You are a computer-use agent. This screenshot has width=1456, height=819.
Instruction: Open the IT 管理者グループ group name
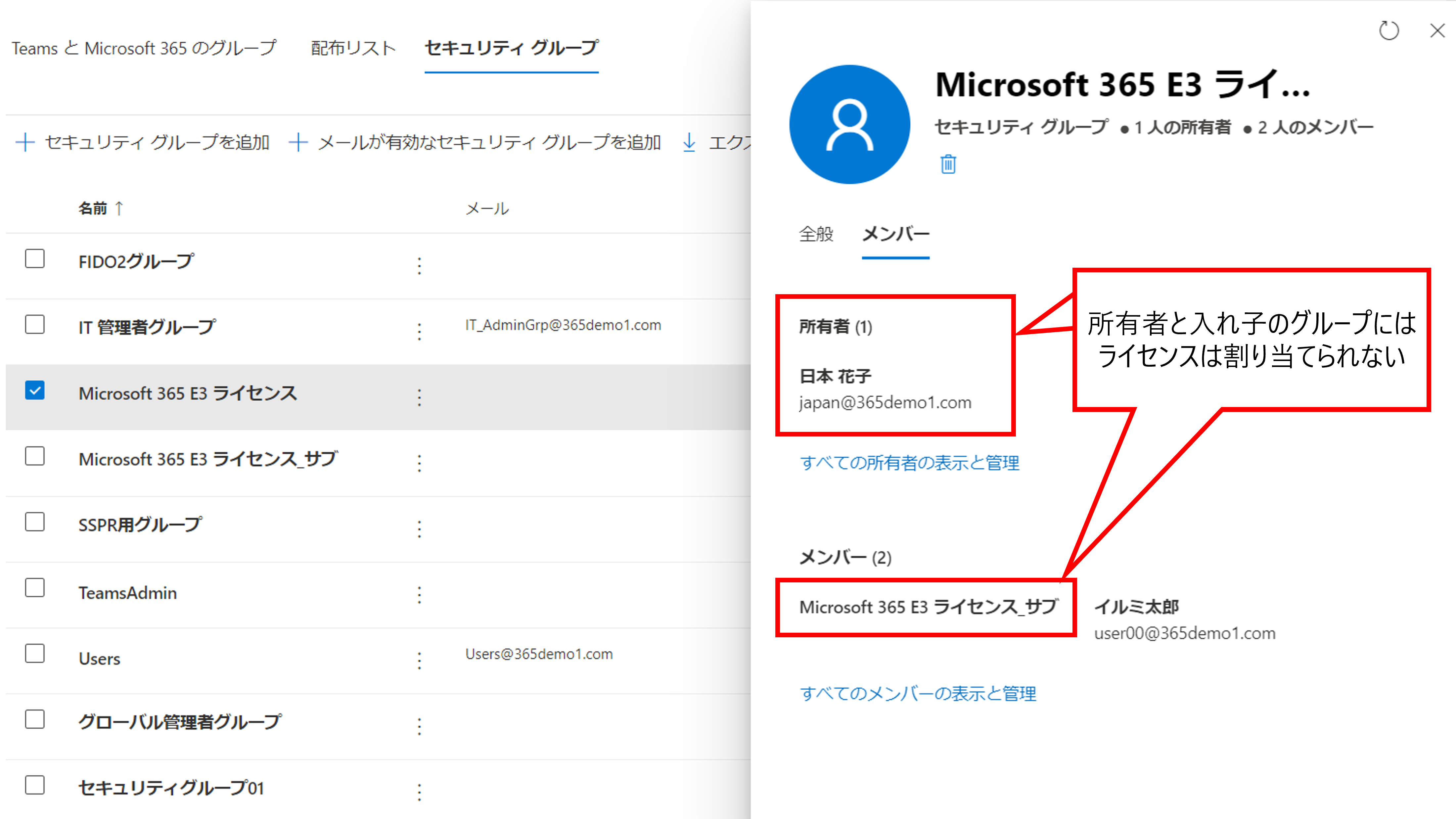[x=147, y=327]
